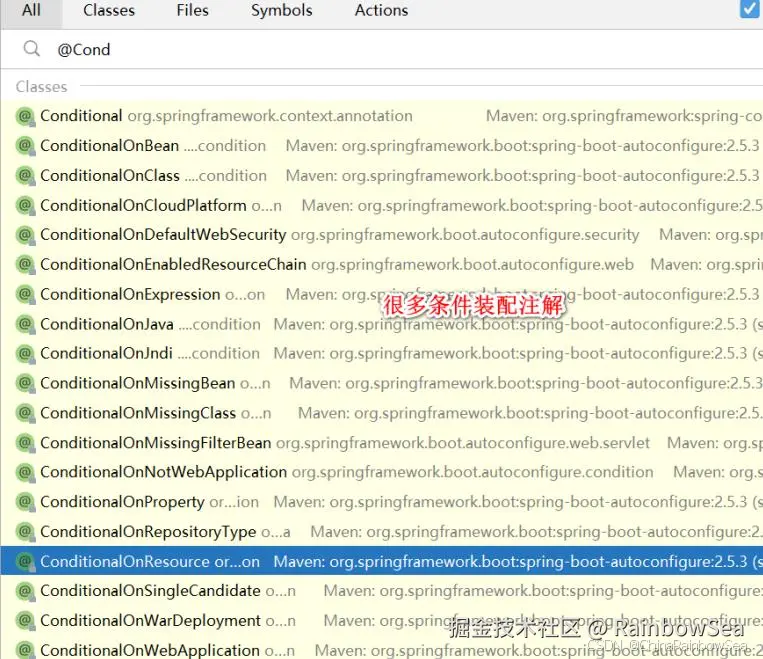Click org.springframework.boot.autoconfigure.security package text
Image resolution: width=763 pixels, height=659 pixels.
pyautogui.click(x=465, y=235)
